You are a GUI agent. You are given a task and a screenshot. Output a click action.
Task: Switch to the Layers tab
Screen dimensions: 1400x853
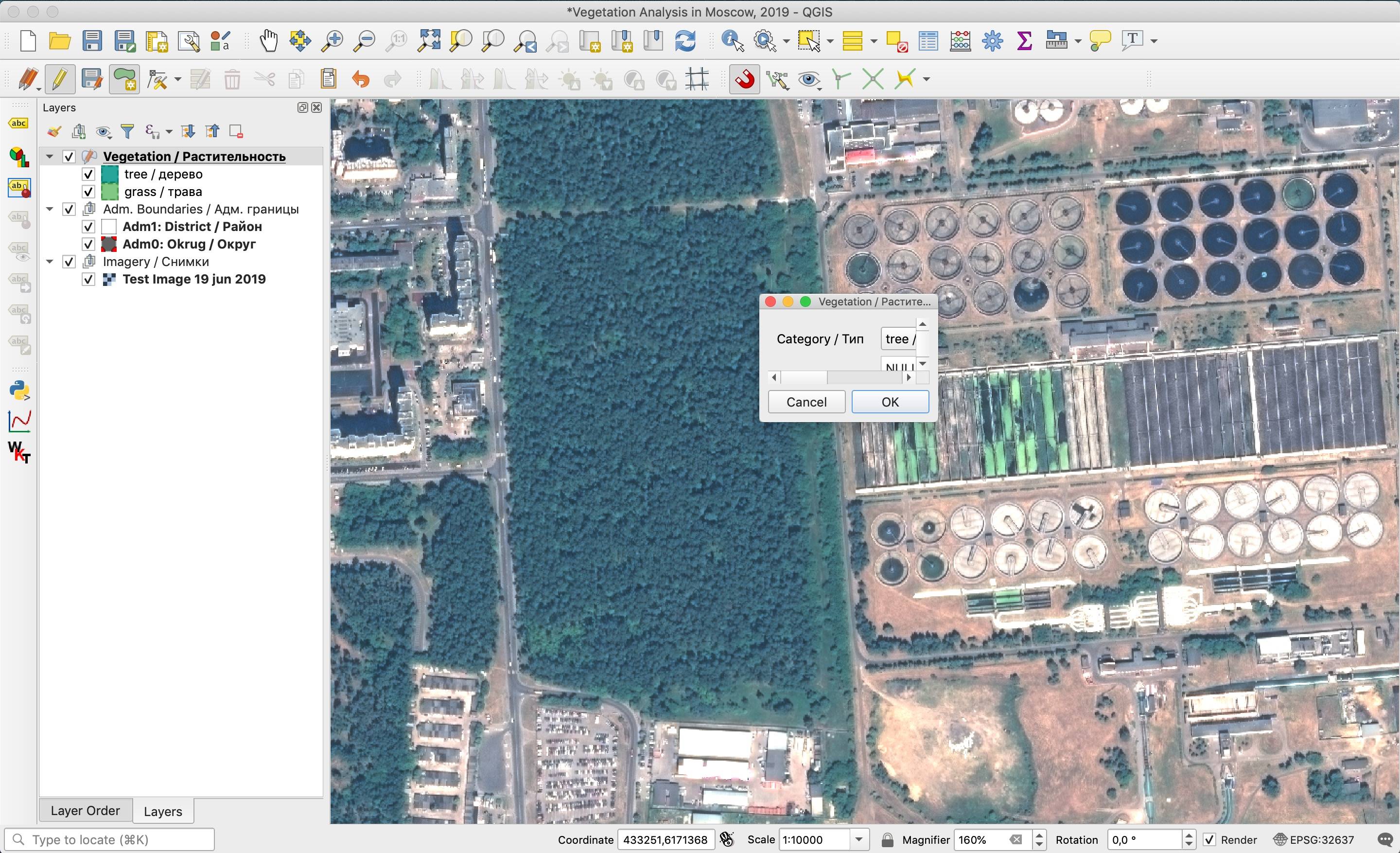tap(163, 812)
